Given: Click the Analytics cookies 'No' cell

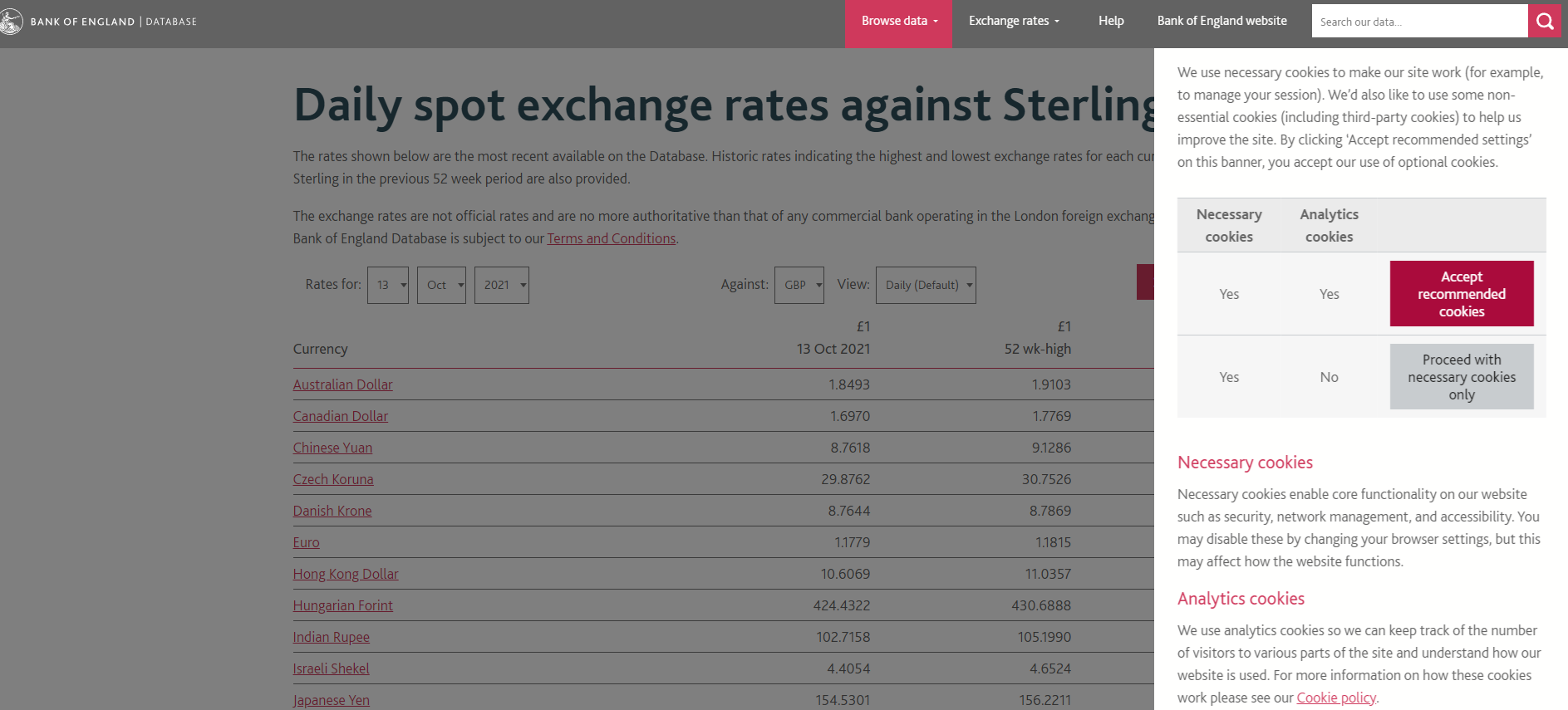Looking at the screenshot, I should pos(1330,377).
